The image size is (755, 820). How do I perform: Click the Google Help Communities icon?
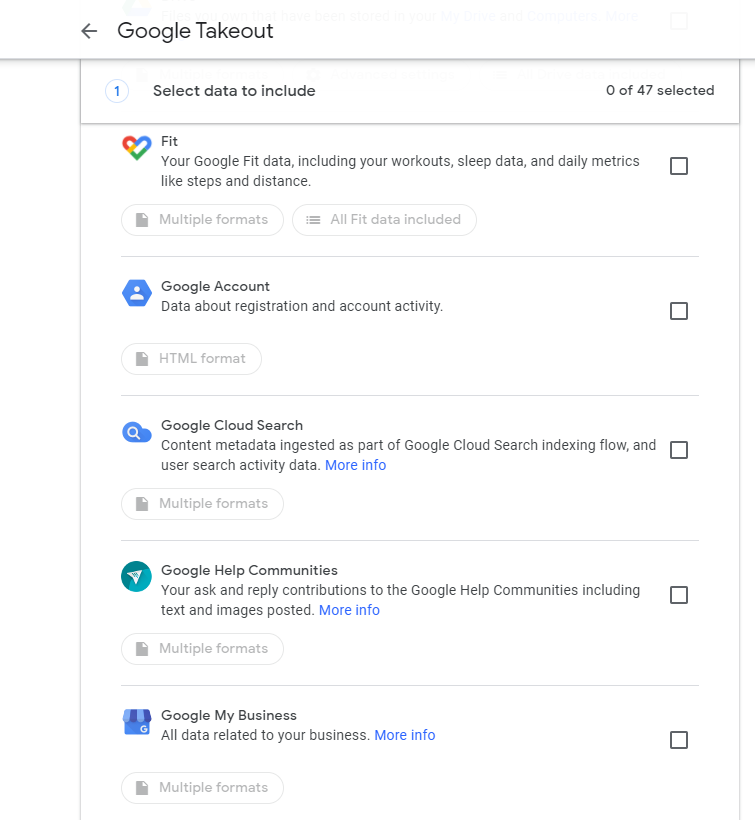[136, 577]
